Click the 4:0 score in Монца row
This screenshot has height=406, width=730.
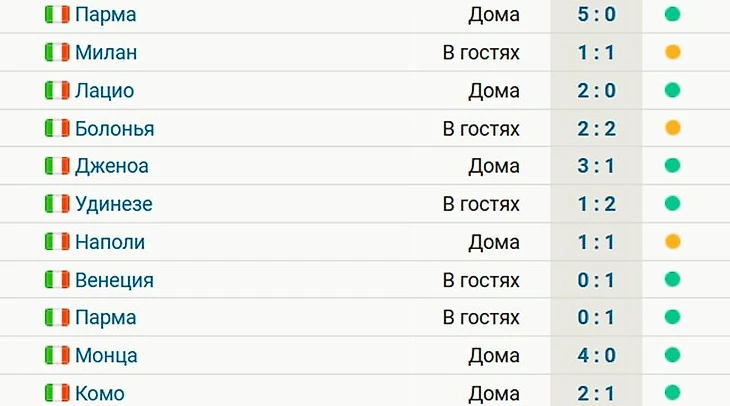pyautogui.click(x=596, y=355)
